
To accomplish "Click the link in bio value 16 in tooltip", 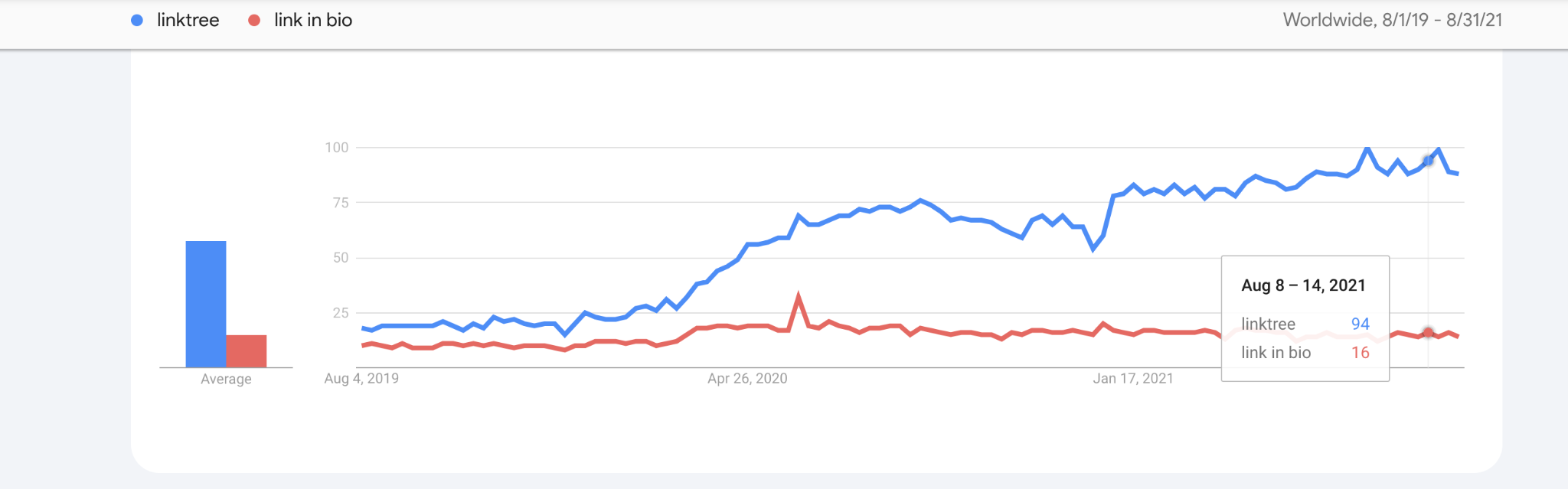I will pos(1360,353).
